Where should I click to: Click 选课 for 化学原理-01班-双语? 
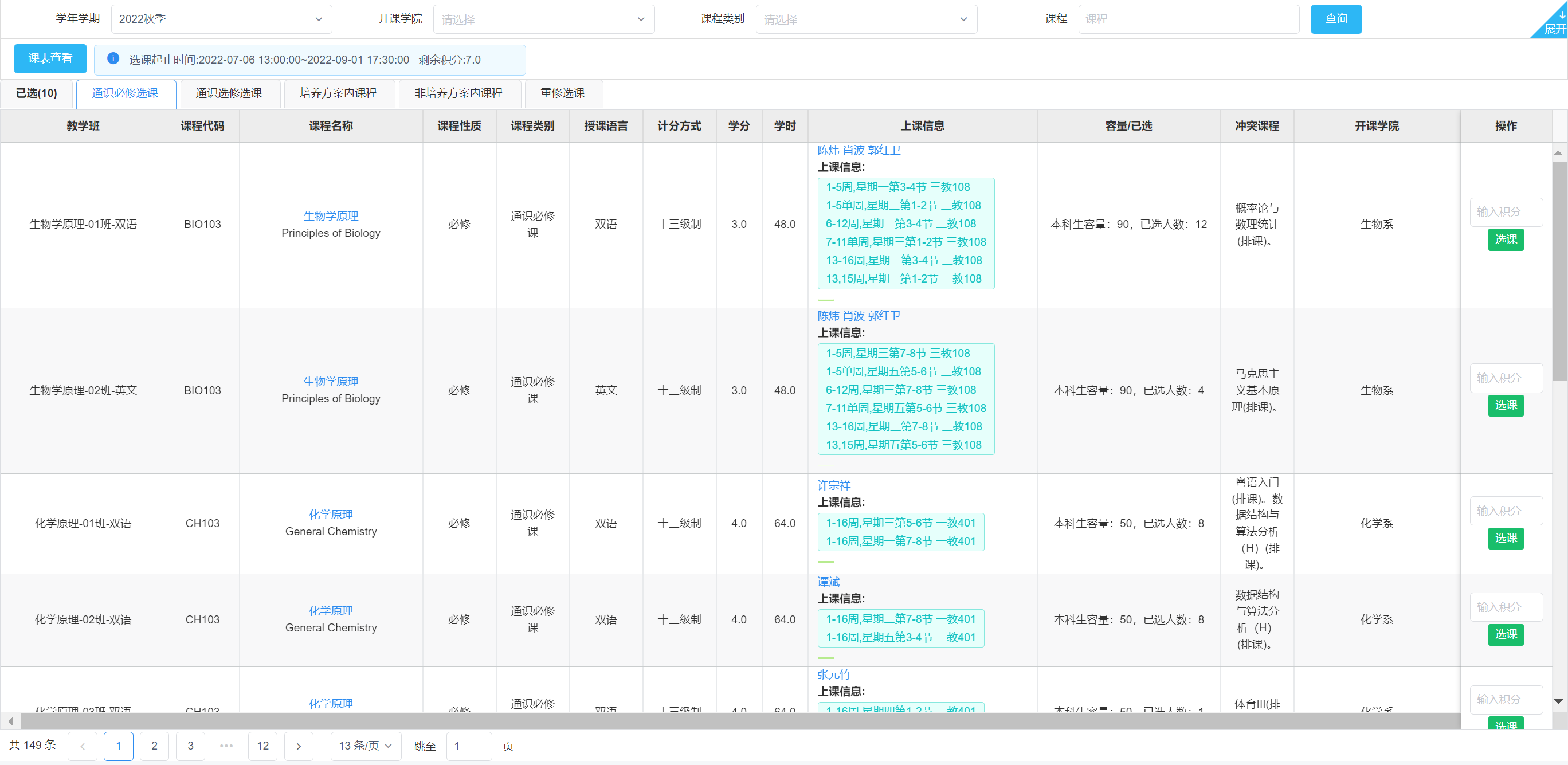(1506, 539)
